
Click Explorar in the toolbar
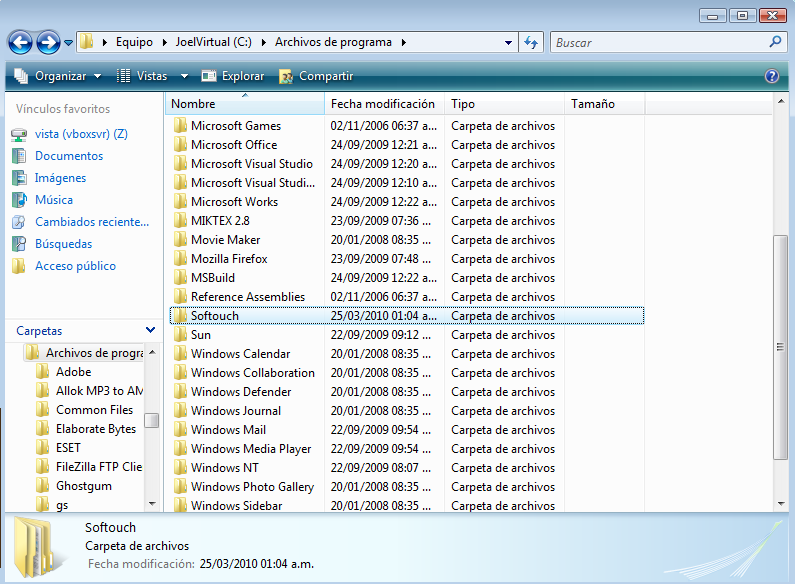pyautogui.click(x=233, y=76)
